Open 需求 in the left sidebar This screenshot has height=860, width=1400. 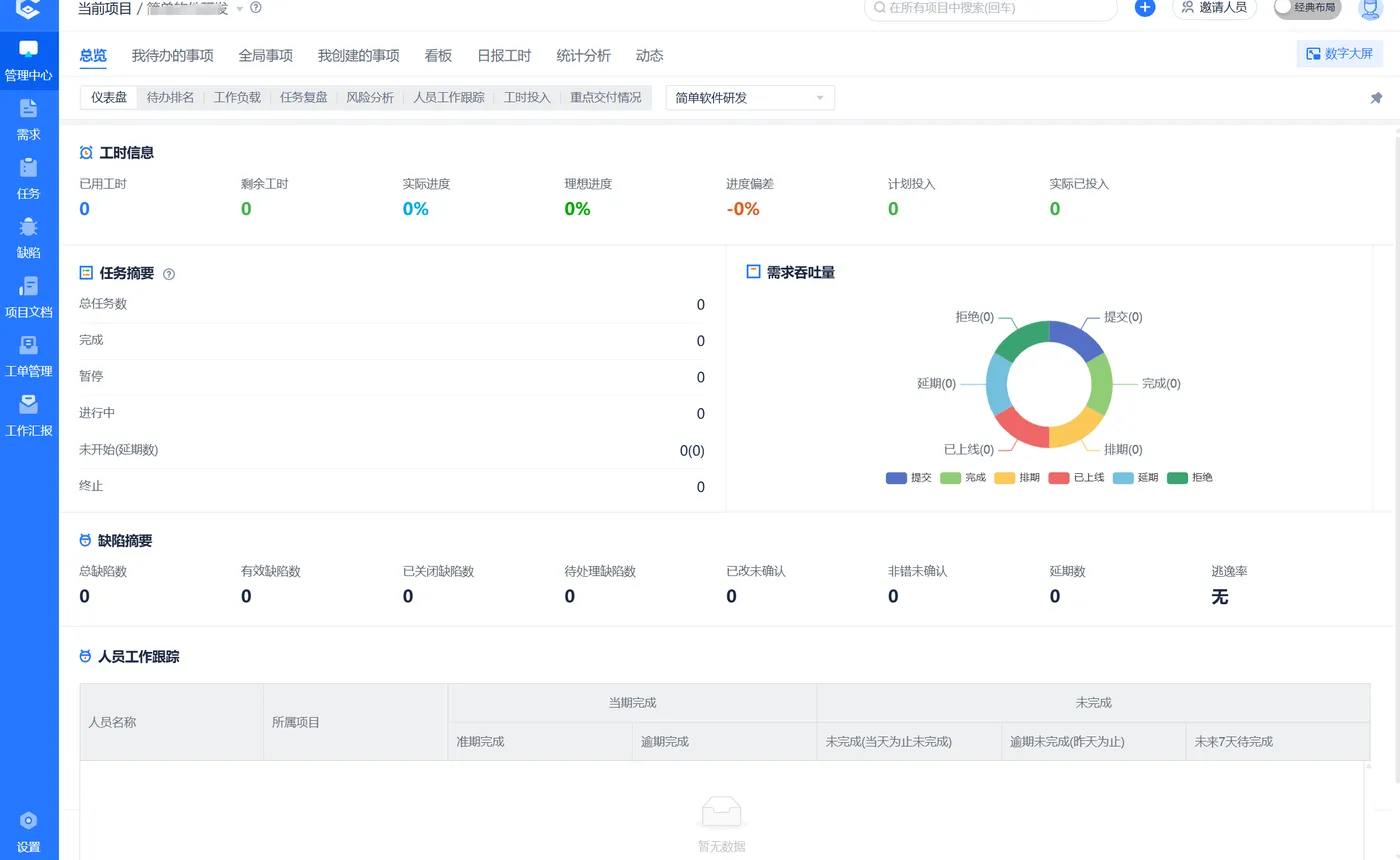29,120
